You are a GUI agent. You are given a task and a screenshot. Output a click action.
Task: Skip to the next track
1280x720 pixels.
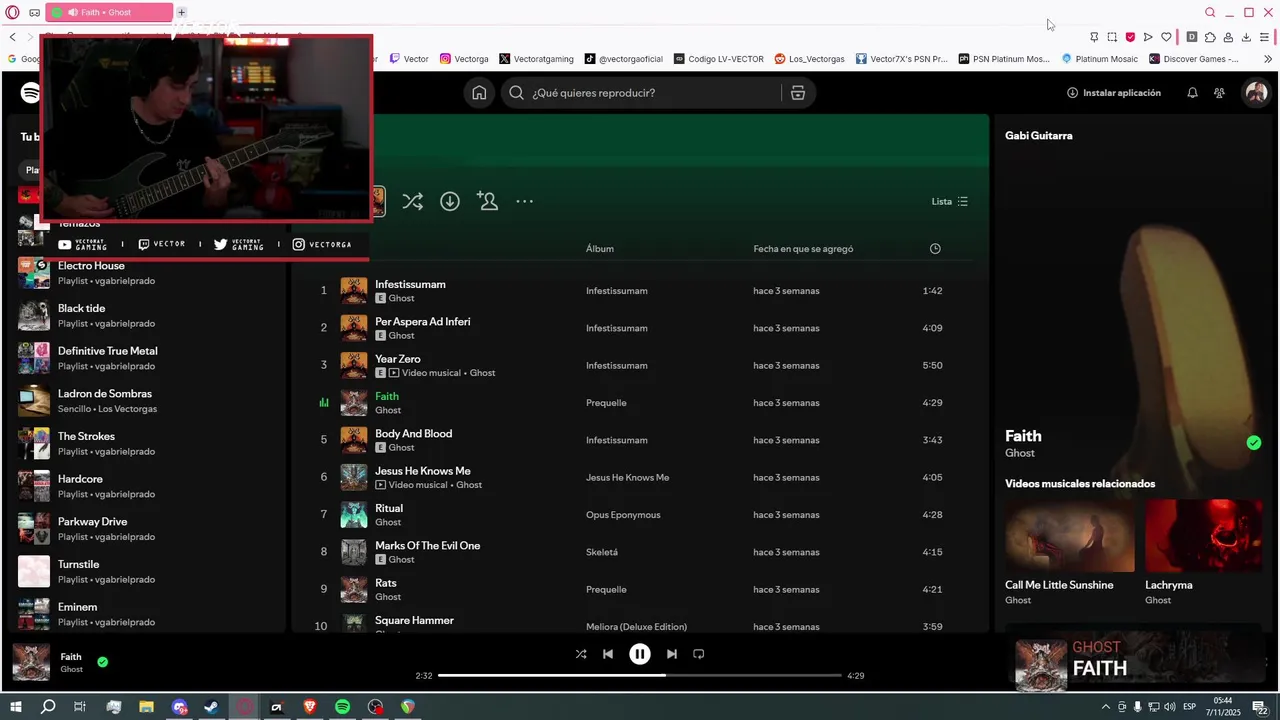[x=672, y=654]
